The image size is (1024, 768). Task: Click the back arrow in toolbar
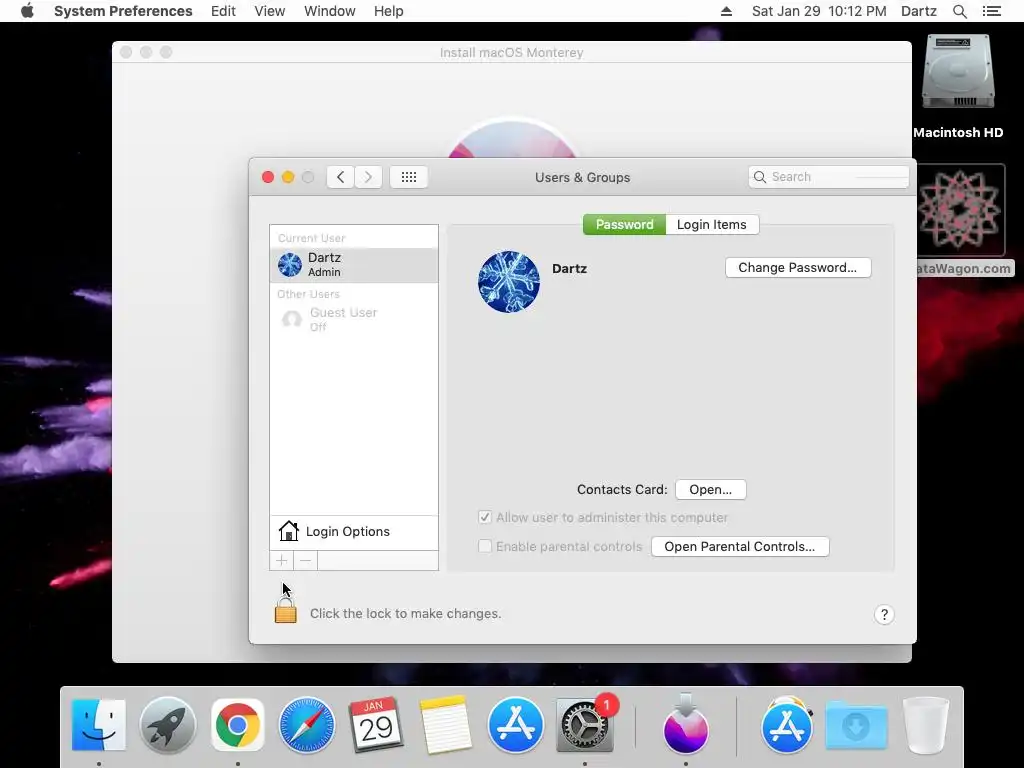point(340,177)
